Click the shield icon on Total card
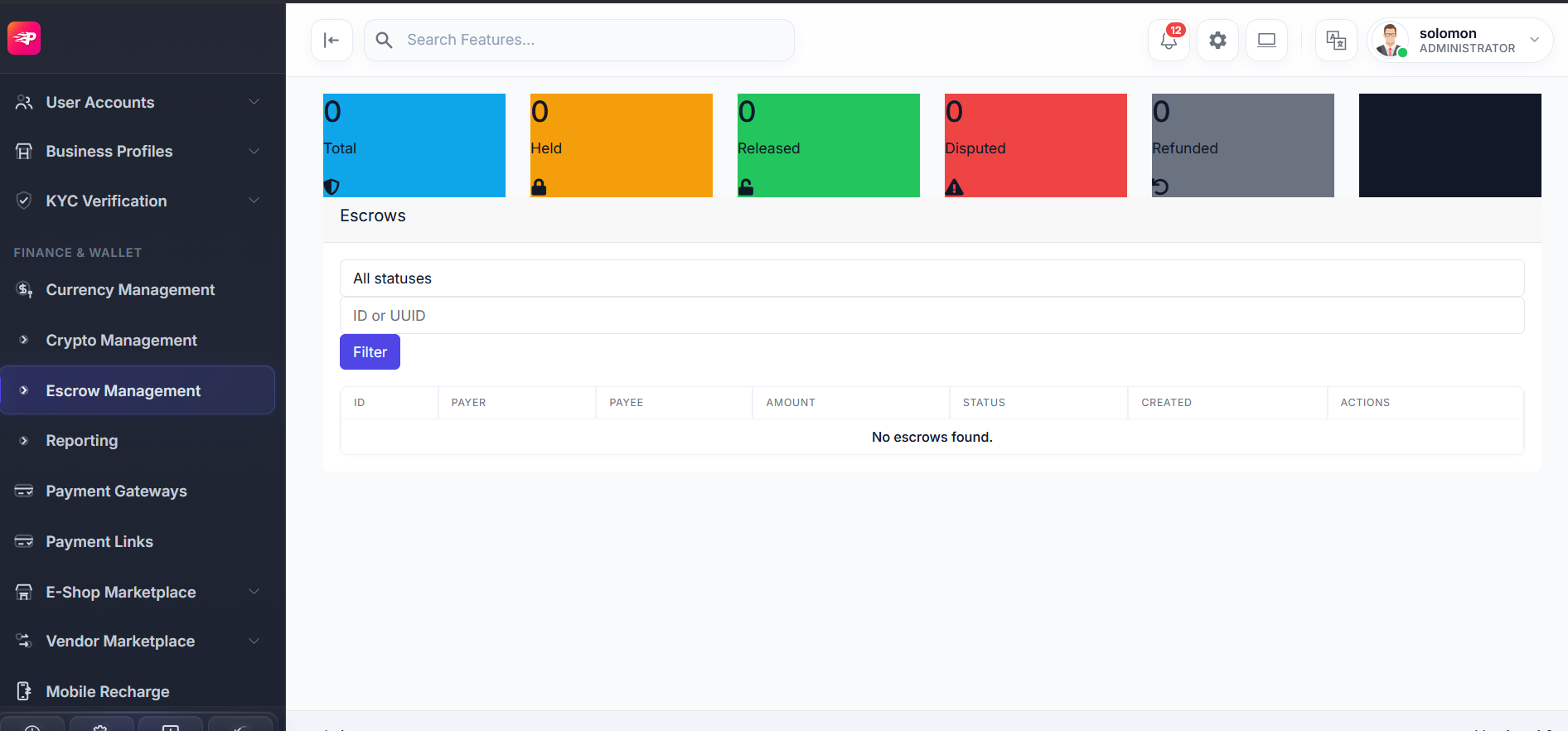Viewport: 1568px width, 731px height. point(332,186)
